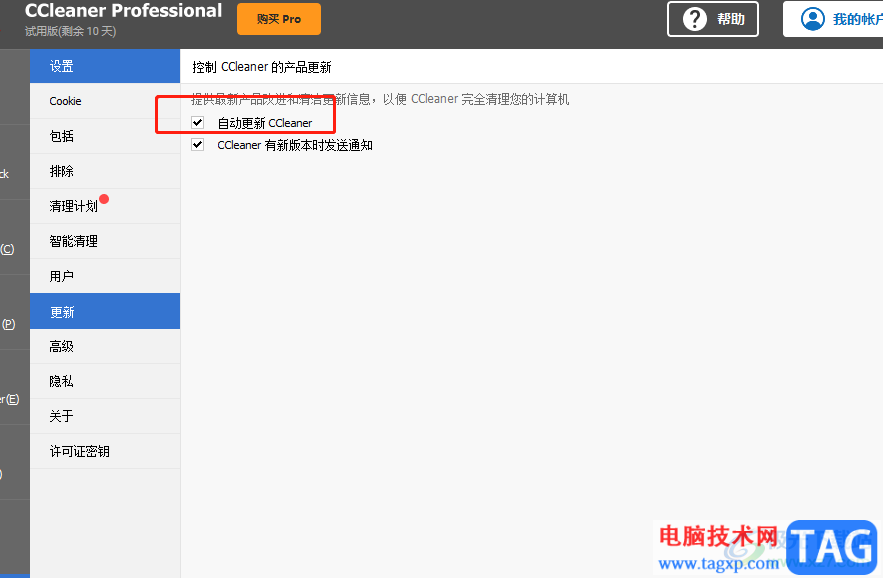Image resolution: width=883 pixels, height=578 pixels.
Task: Click the Buy Pro orange button
Action: click(x=279, y=19)
